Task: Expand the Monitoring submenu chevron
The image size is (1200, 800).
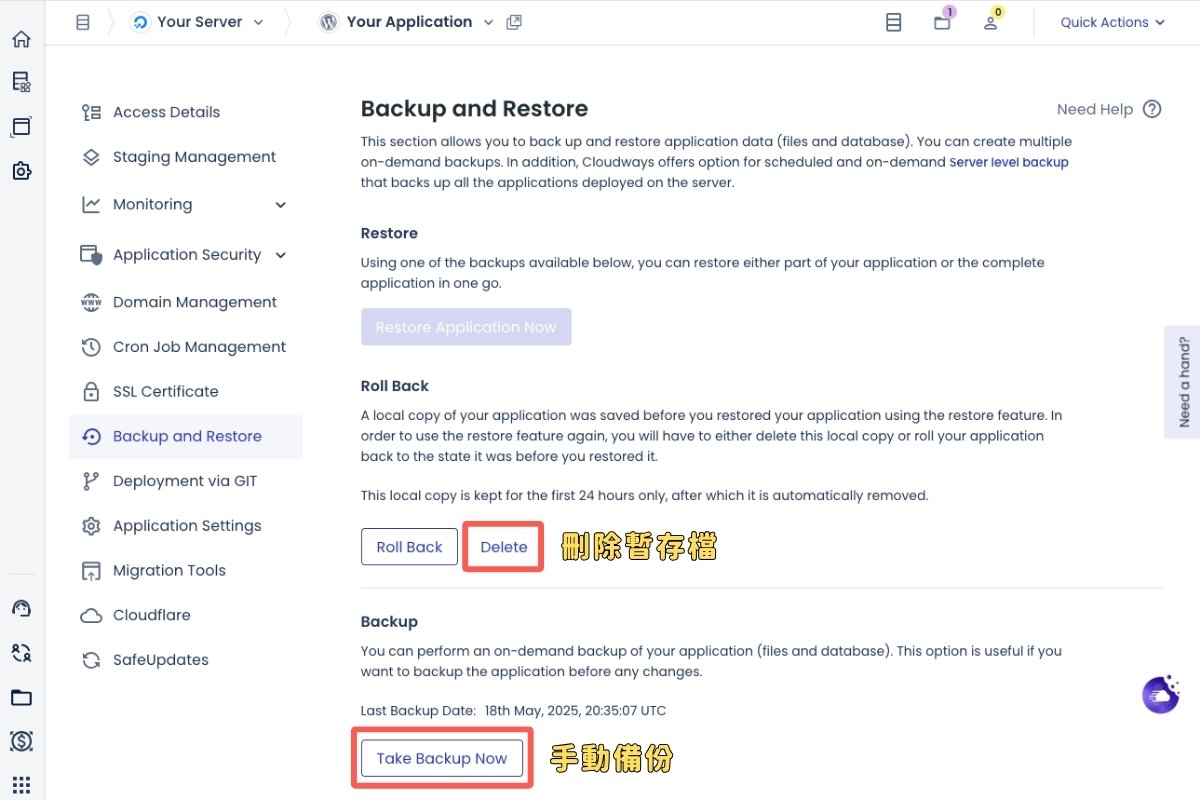Action: [x=281, y=205]
